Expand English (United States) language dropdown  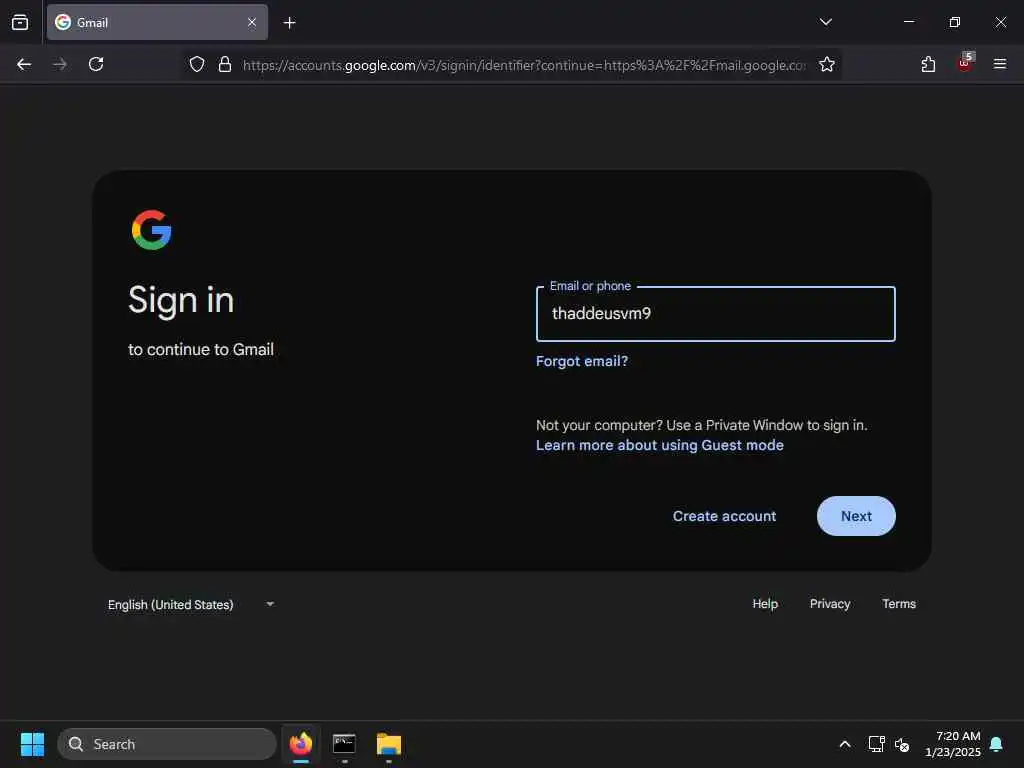coord(191,605)
